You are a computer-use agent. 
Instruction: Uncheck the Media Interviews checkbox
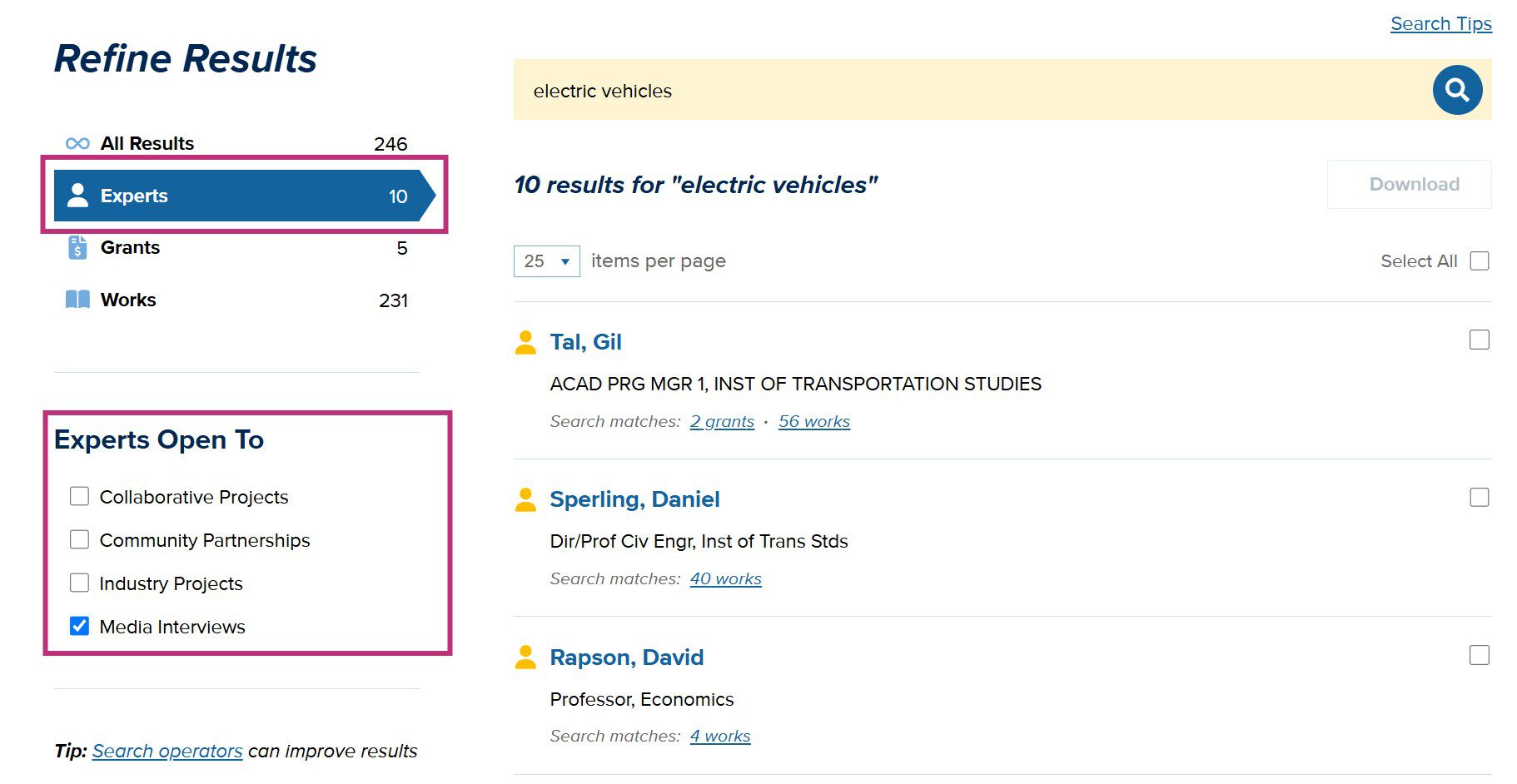click(x=80, y=626)
